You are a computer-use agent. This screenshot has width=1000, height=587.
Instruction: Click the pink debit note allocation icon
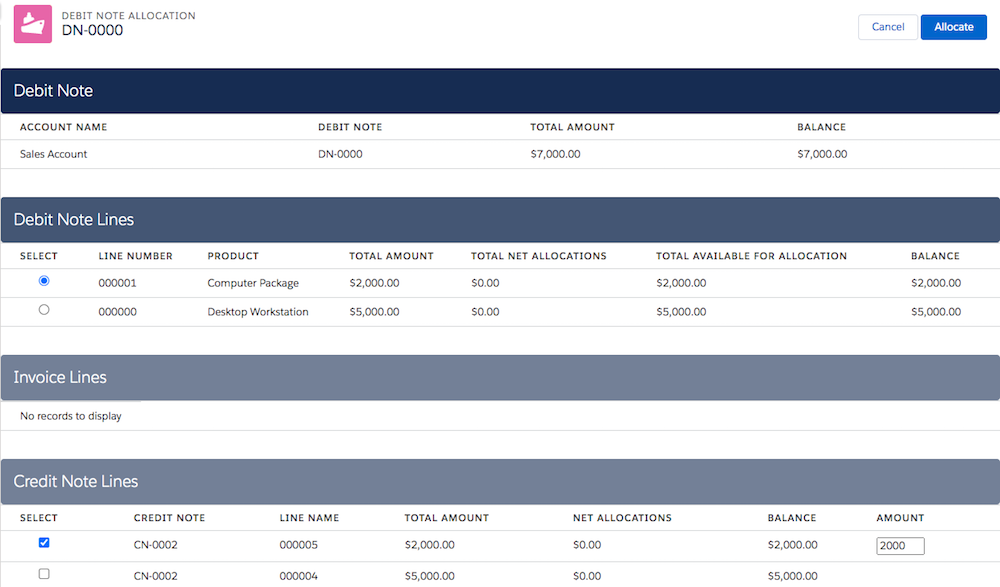(33, 24)
